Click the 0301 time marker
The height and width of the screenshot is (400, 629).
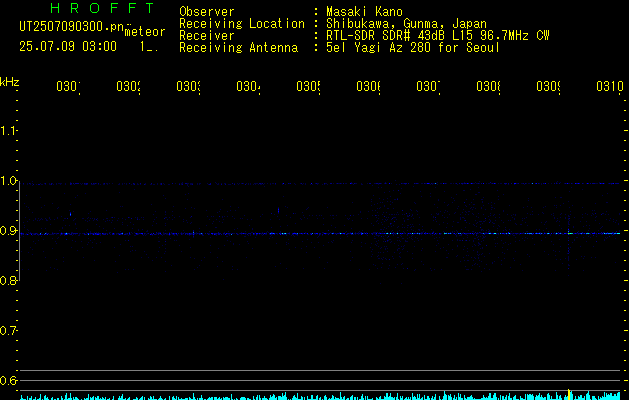pos(68,87)
